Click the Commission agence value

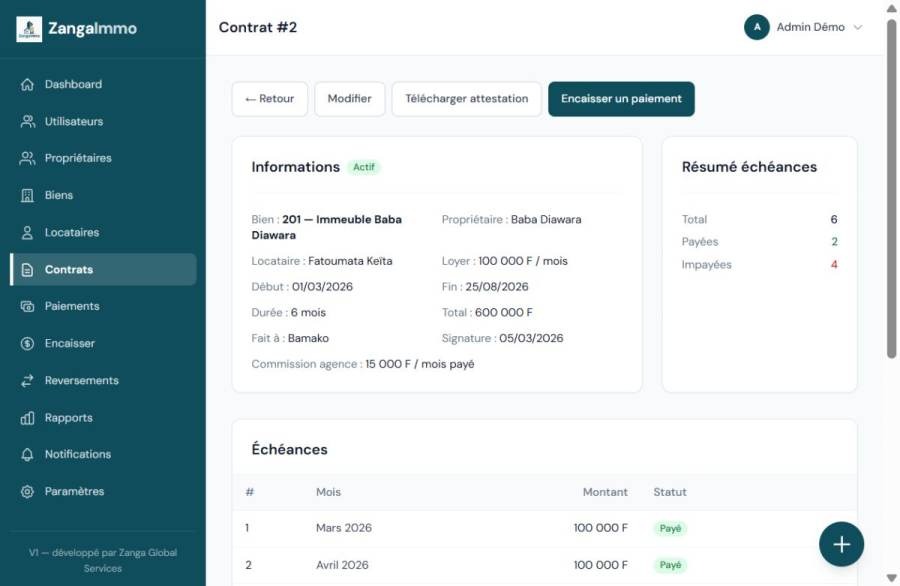[420, 364]
